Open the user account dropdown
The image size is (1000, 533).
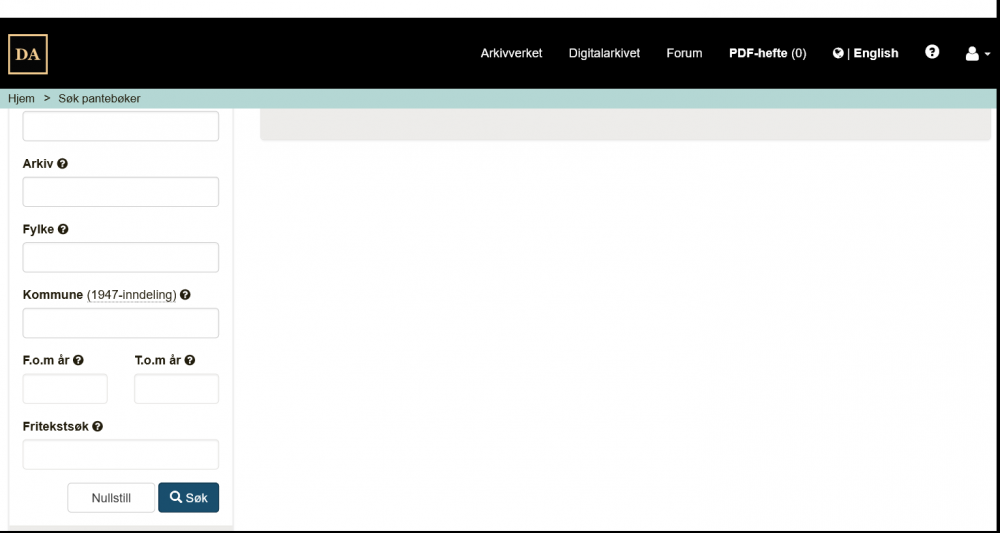pyautogui.click(x=977, y=54)
